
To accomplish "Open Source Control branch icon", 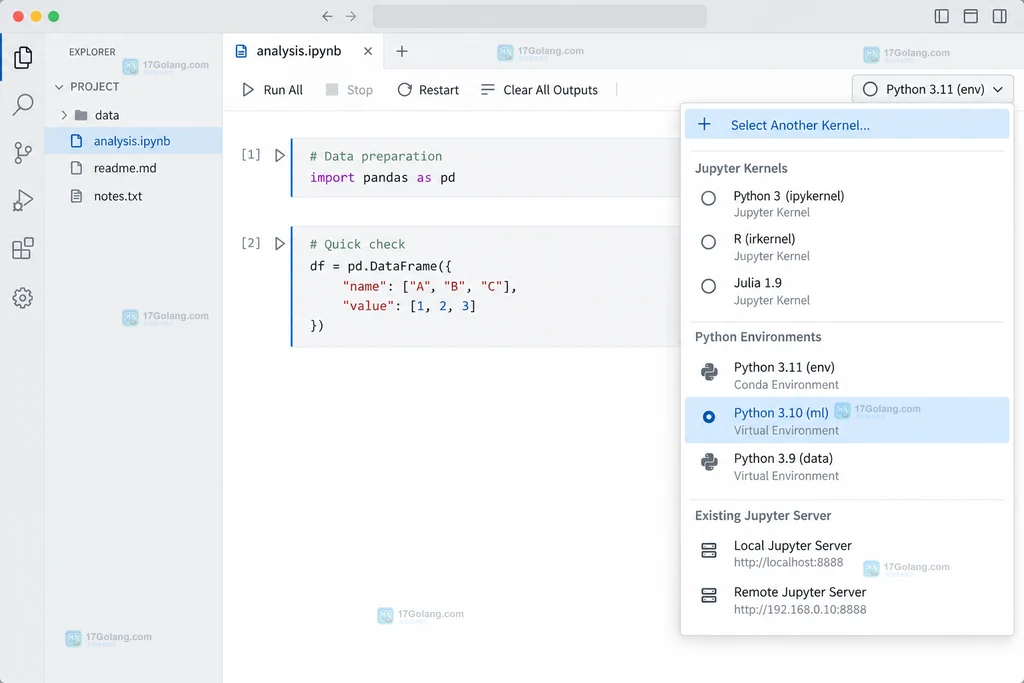I will (x=23, y=153).
